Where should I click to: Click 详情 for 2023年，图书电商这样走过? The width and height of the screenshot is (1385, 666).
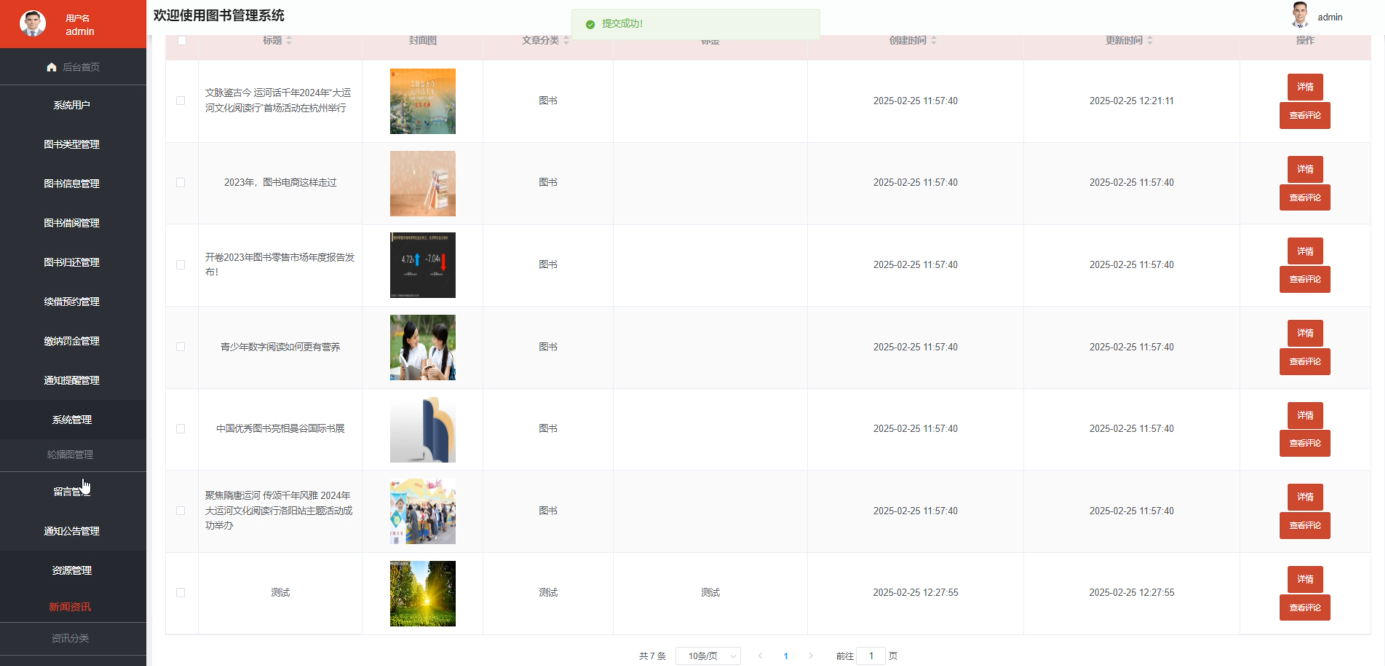click(x=1305, y=169)
